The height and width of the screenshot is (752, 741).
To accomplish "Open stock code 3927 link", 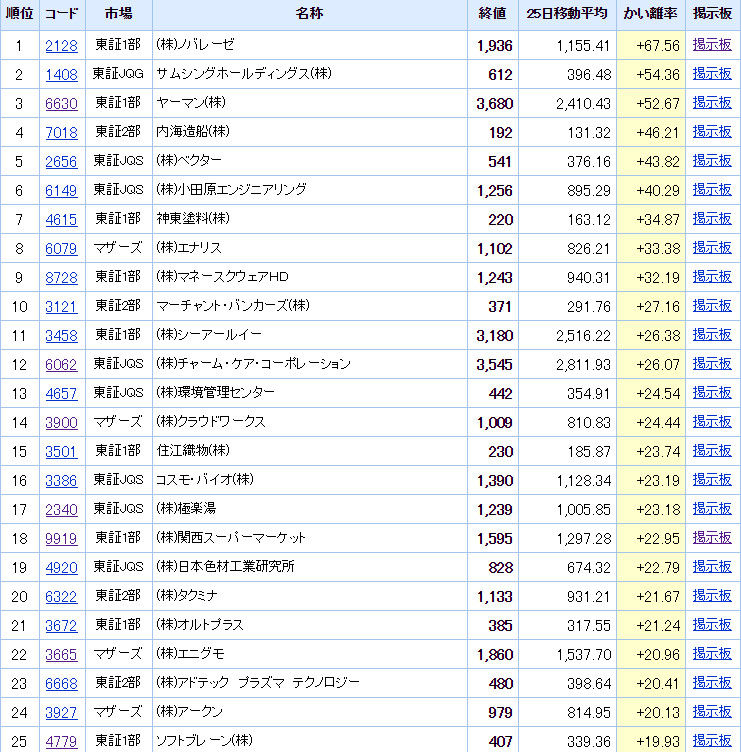I will click(x=61, y=713).
